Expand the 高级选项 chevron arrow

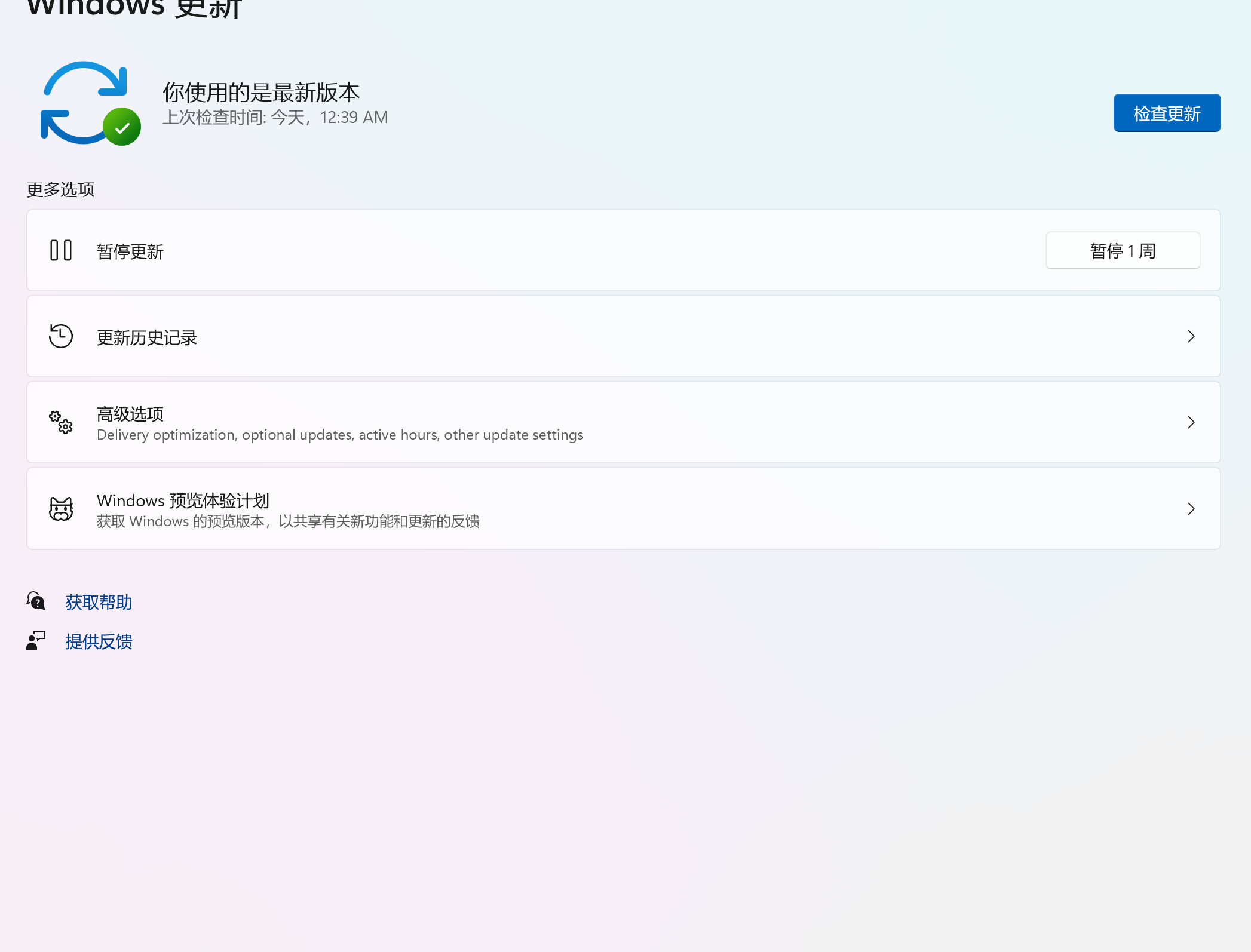pyautogui.click(x=1191, y=422)
